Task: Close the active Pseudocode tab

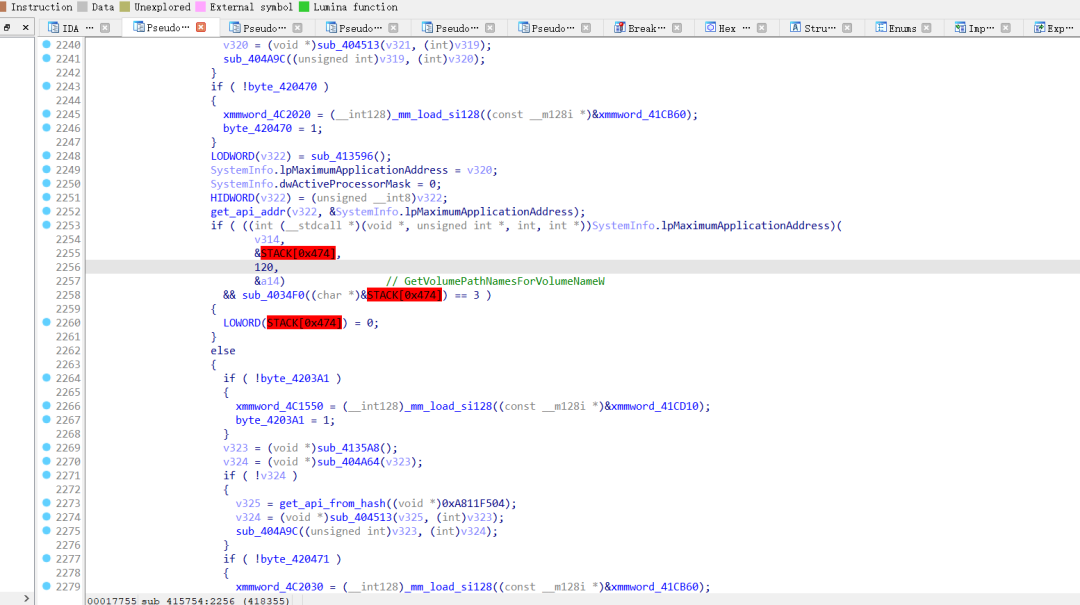Action: coord(201,27)
